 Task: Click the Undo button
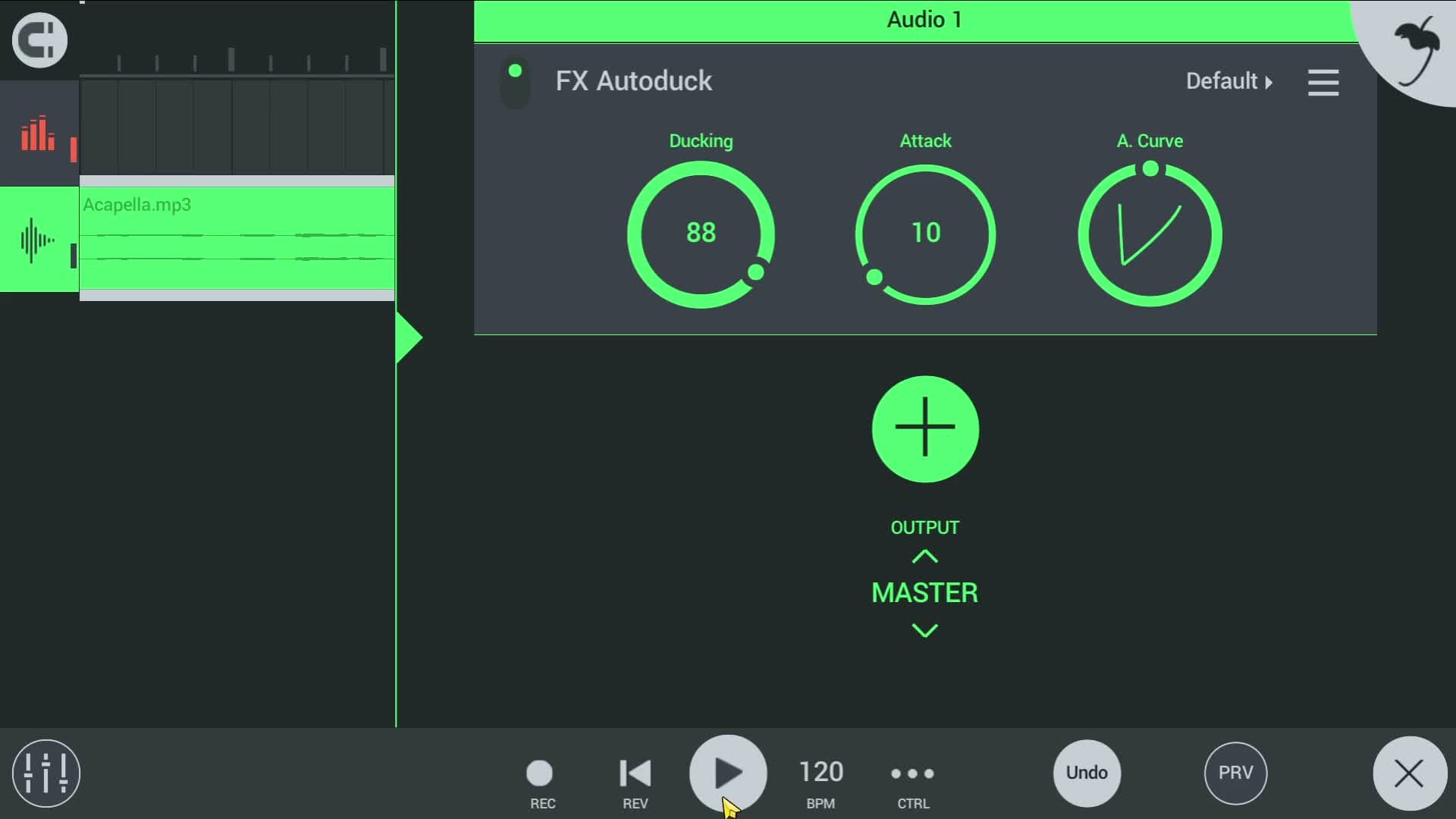point(1087,773)
